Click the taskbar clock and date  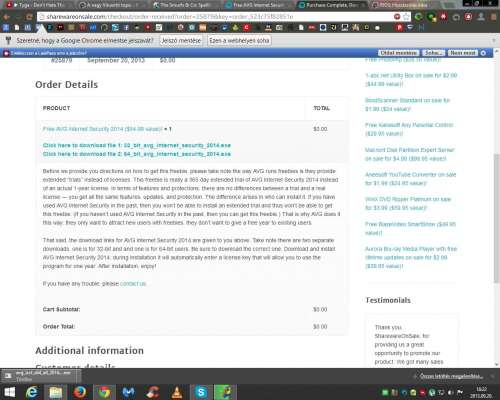[481, 392]
